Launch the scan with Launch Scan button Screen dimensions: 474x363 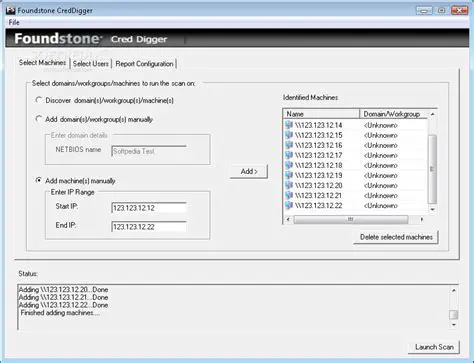(434, 347)
